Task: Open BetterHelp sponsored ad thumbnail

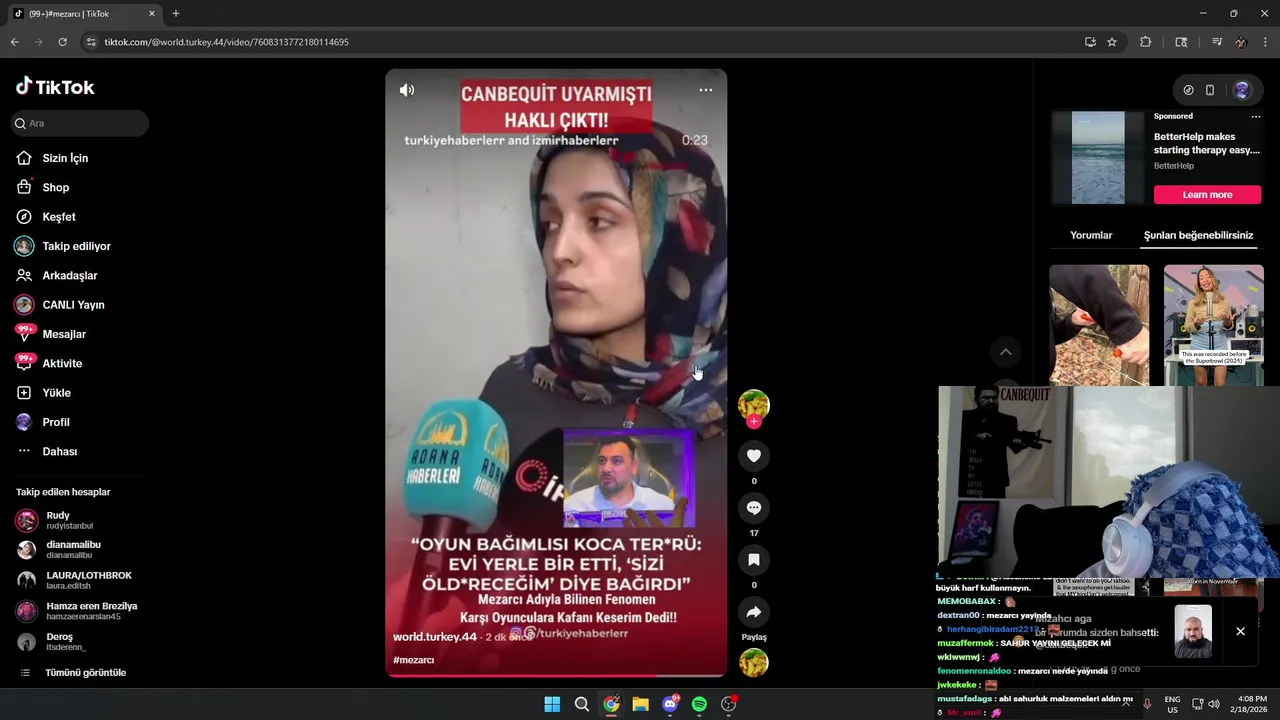Action: point(1098,157)
